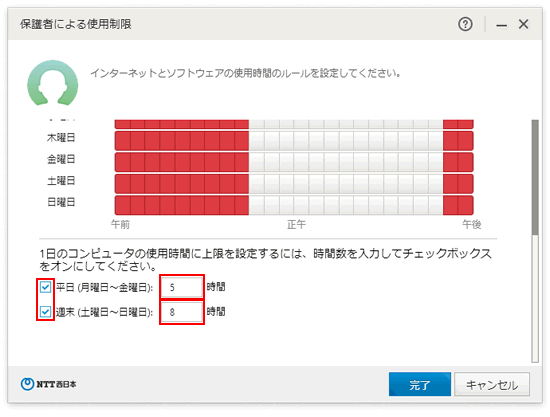This screenshot has width=550, height=417.
Task: Open the help question mark icon
Action: [x=465, y=24]
